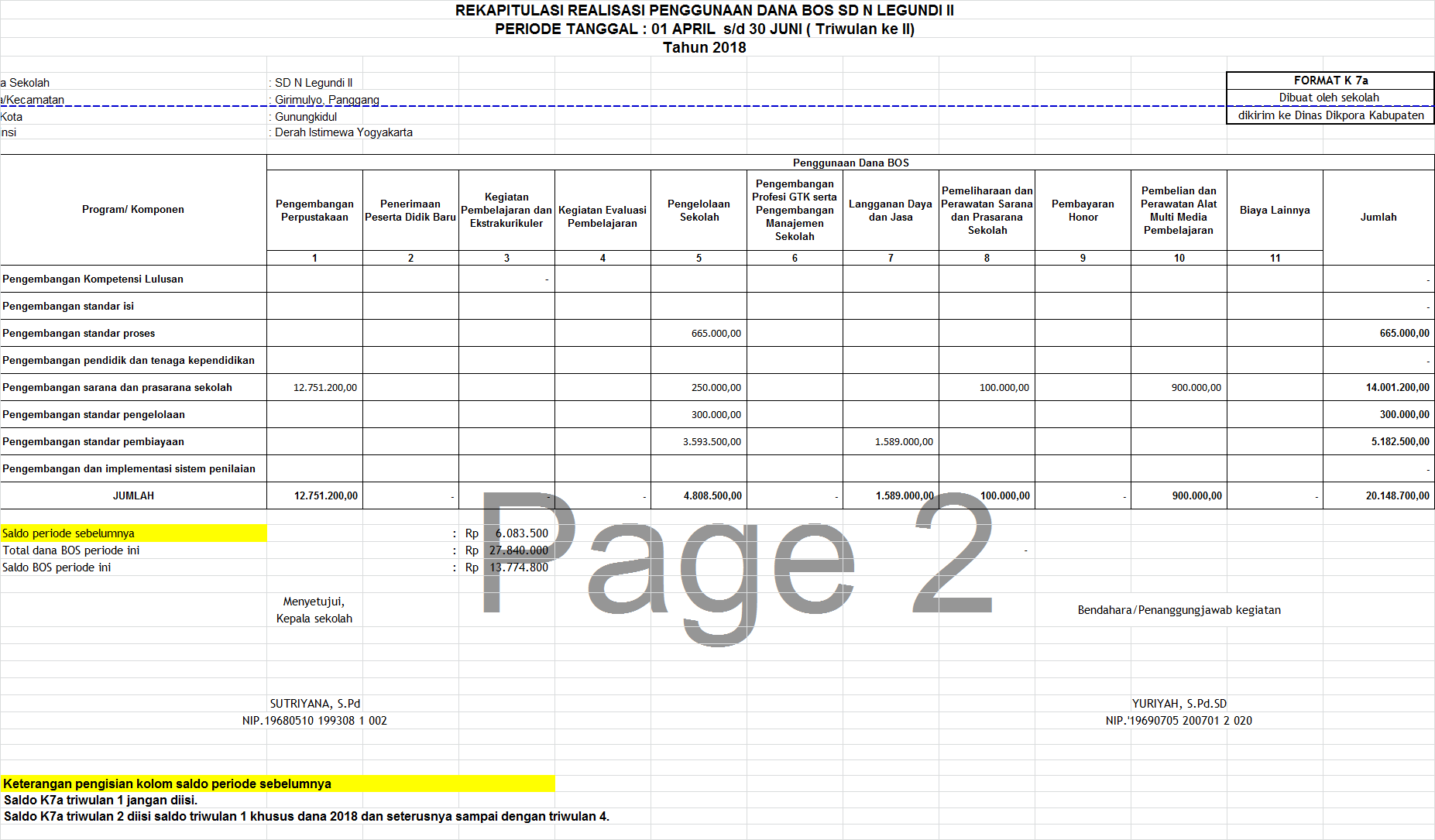Select the total 14.001.200,00 cell
Viewport: 1435px width, 840px height.
1378,387
